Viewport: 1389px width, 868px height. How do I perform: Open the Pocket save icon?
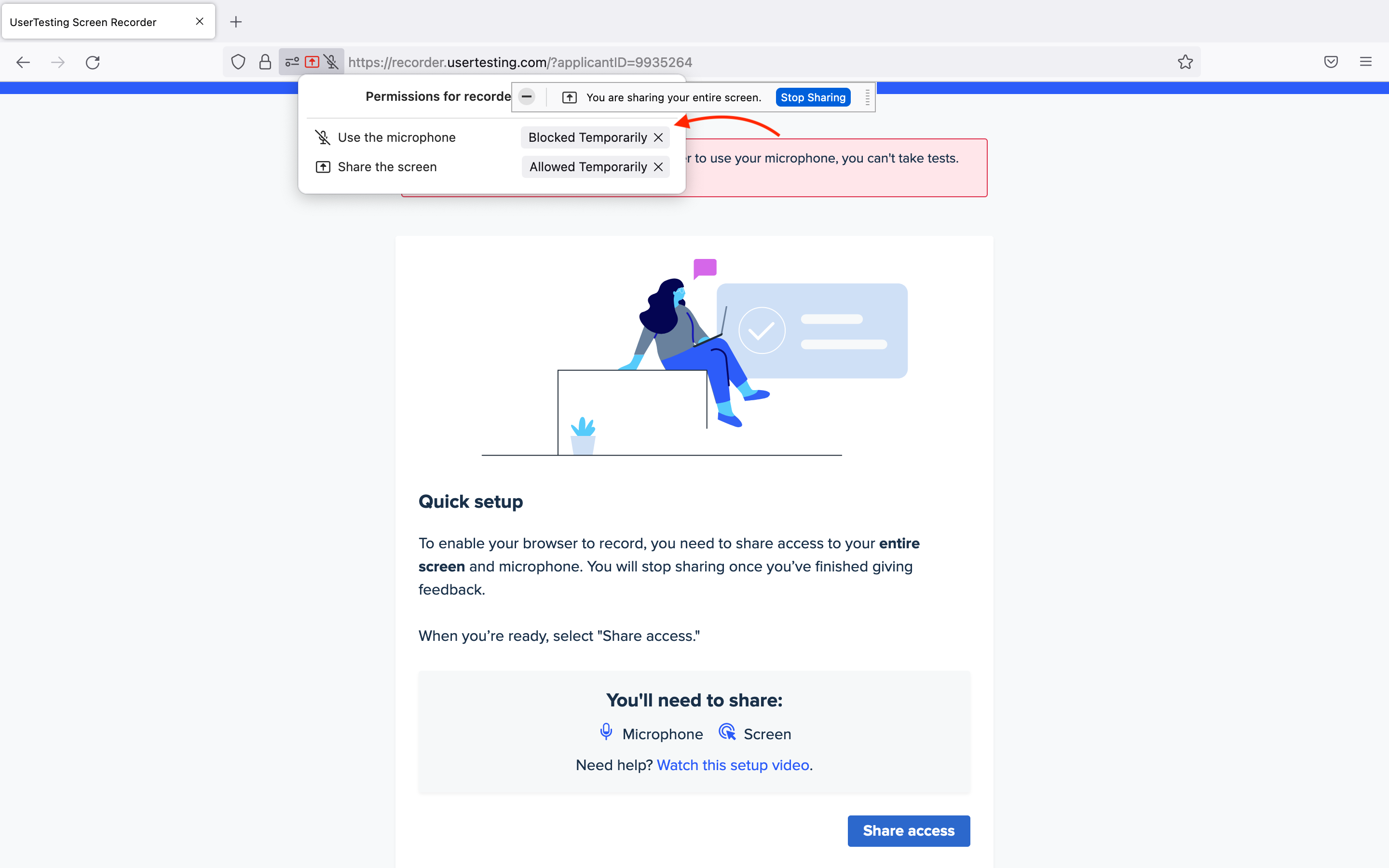click(x=1331, y=62)
